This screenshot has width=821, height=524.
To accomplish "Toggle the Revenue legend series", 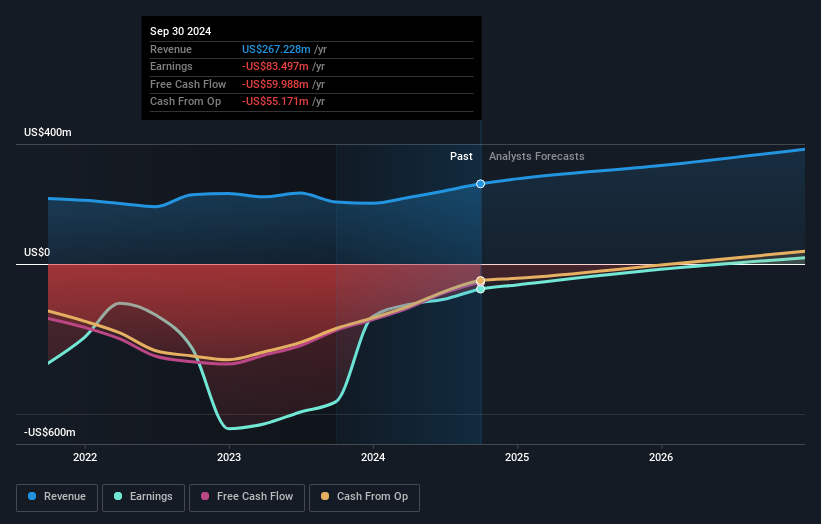I will tap(57, 497).
